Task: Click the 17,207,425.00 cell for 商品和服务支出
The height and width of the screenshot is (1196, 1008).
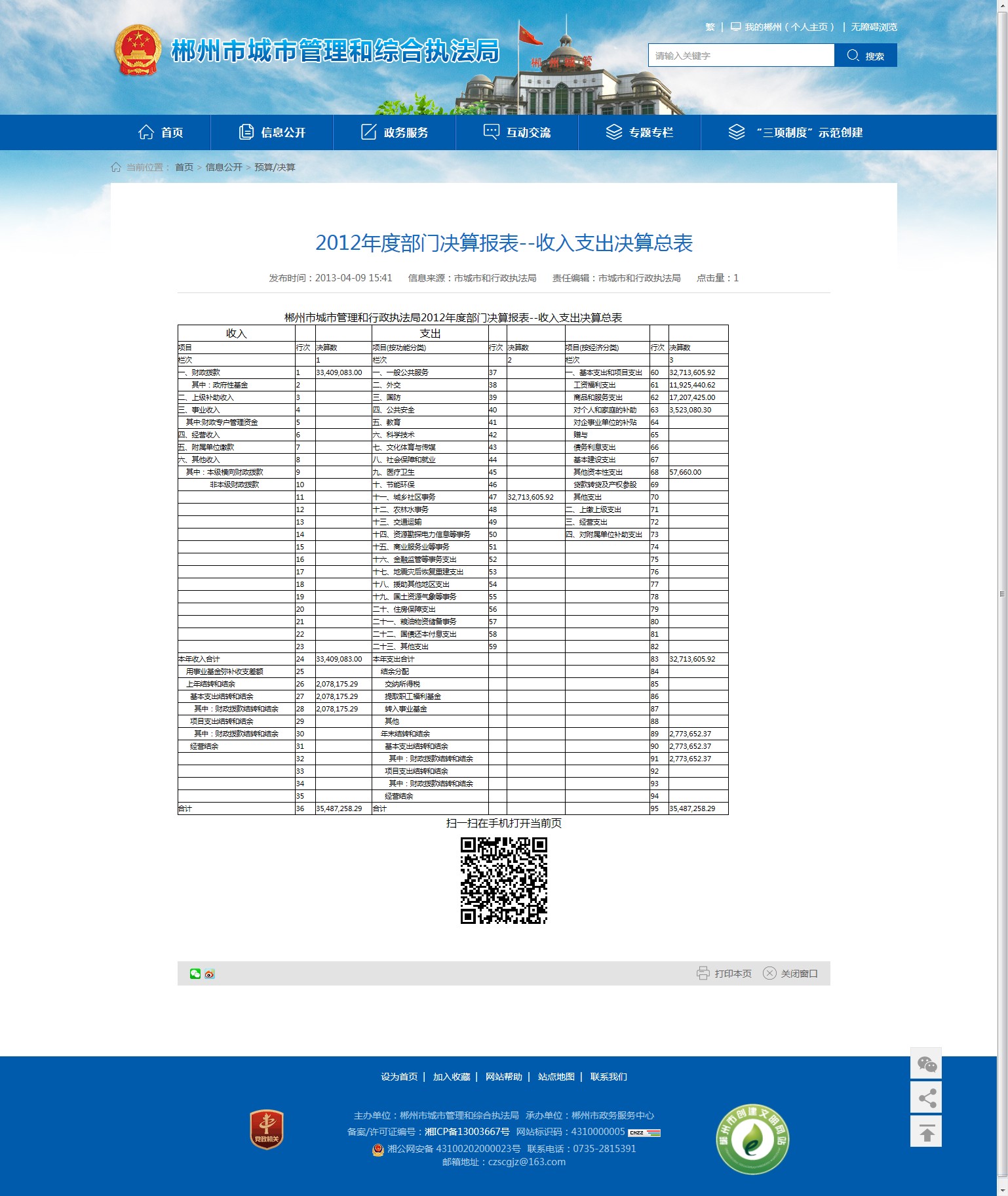Action: (698, 397)
